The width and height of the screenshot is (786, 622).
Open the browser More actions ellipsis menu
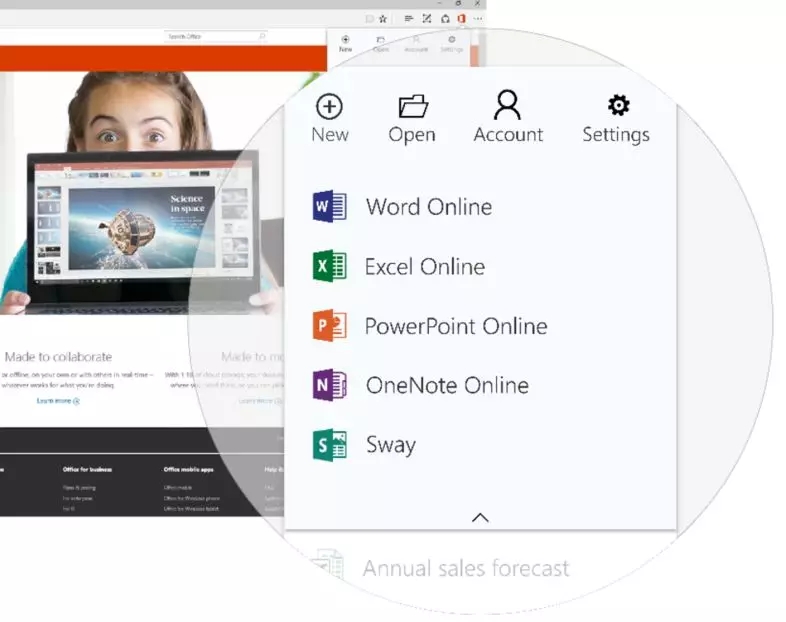point(478,19)
